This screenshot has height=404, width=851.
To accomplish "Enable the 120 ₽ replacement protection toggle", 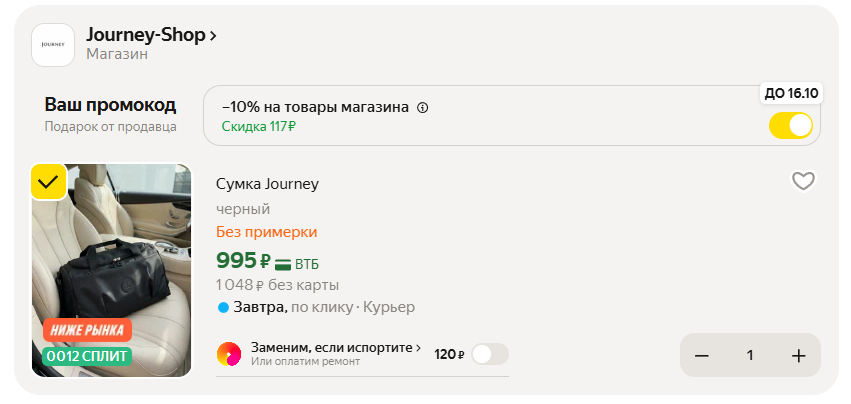I will (489, 354).
